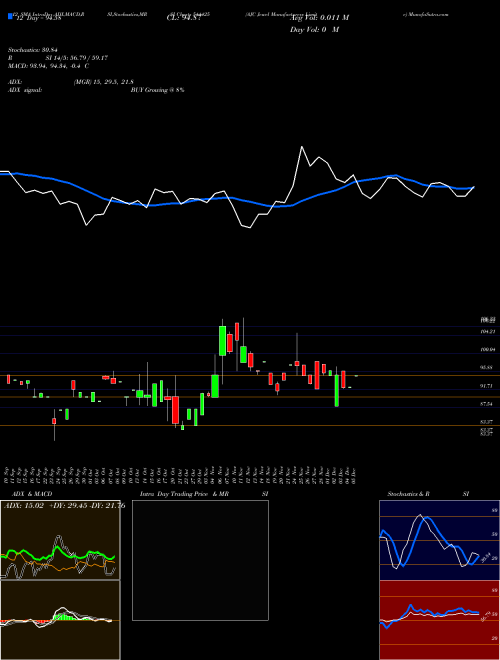Click the 104.21 price axis label

click(x=487, y=332)
